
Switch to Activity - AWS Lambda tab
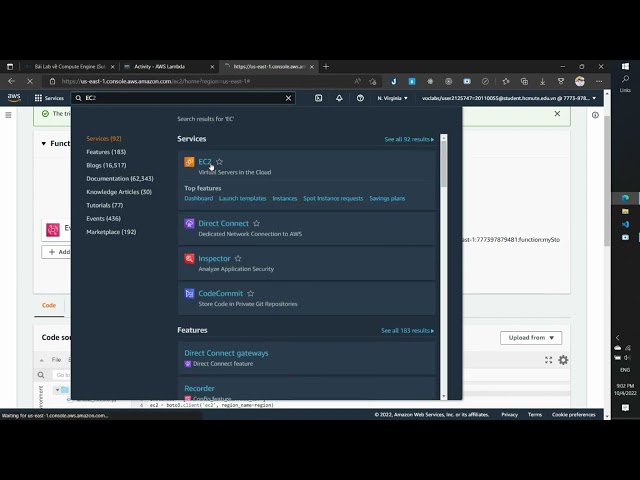(x=169, y=67)
